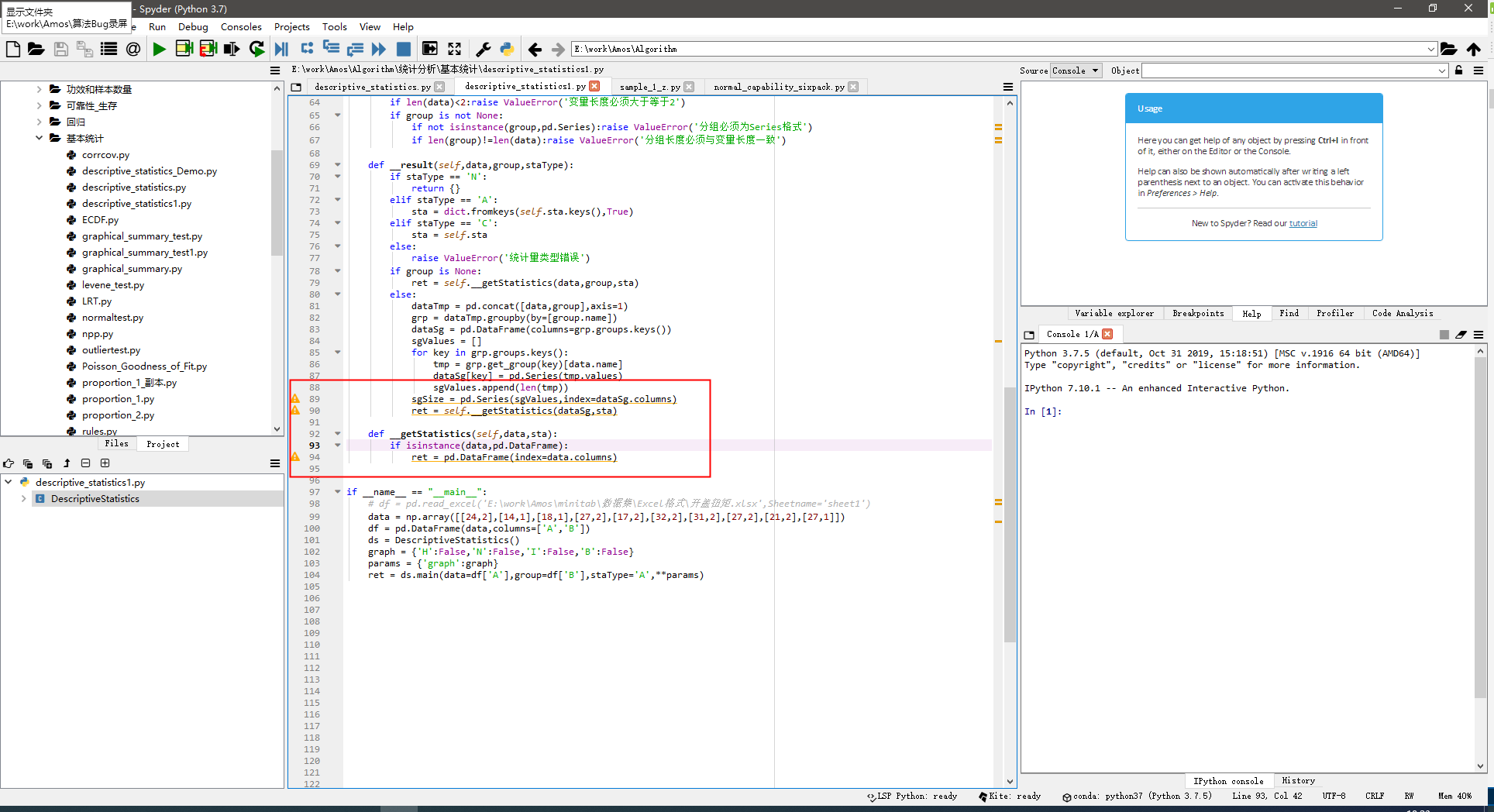Expand the 功效和样本数量 folder
This screenshot has width=1494, height=812.
coord(39,89)
